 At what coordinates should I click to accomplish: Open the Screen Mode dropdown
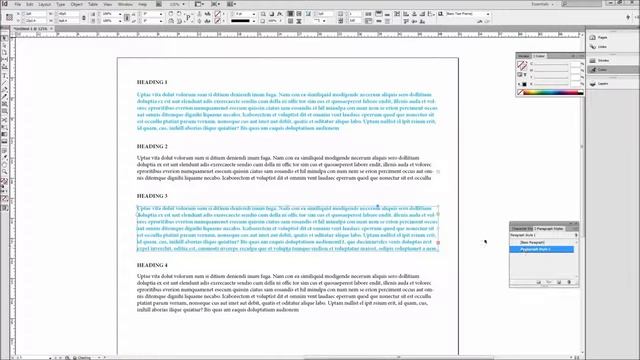(216, 4)
